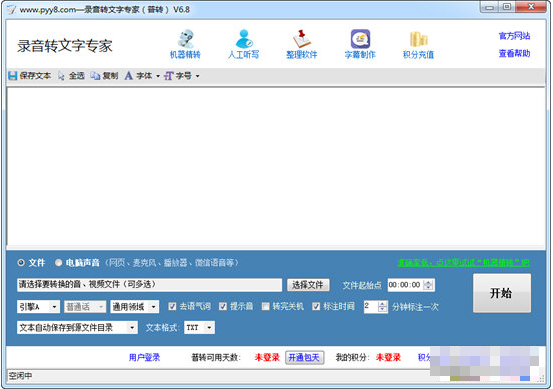Open the 查看帮助 link
The image size is (553, 389).
[514, 54]
